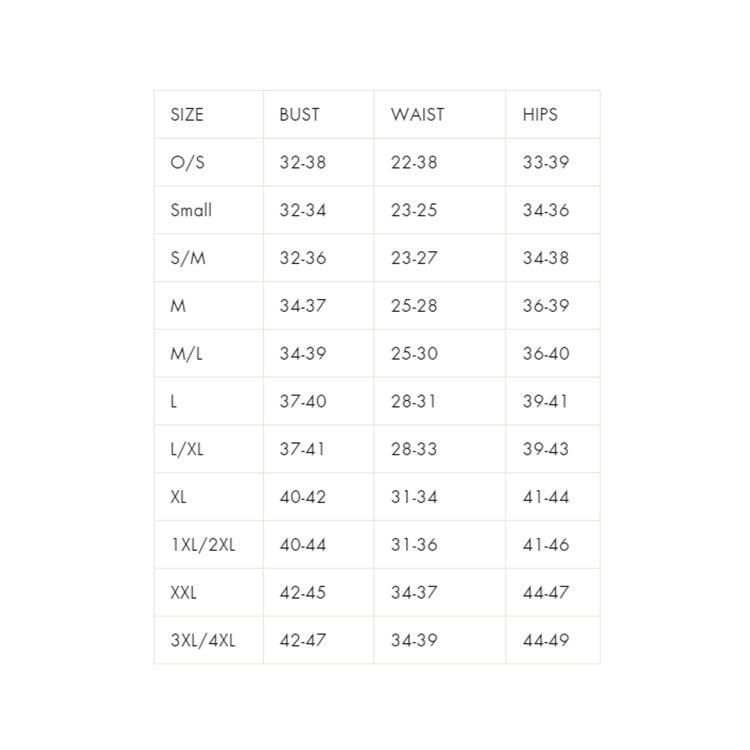
Task: Select waist value 34-37 for XXL
Action: click(x=414, y=593)
